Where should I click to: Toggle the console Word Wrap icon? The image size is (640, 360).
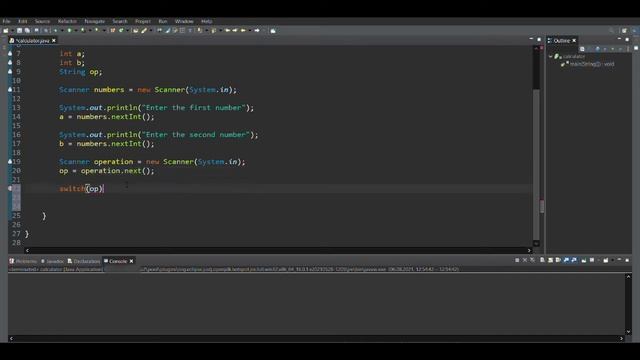(x=558, y=260)
